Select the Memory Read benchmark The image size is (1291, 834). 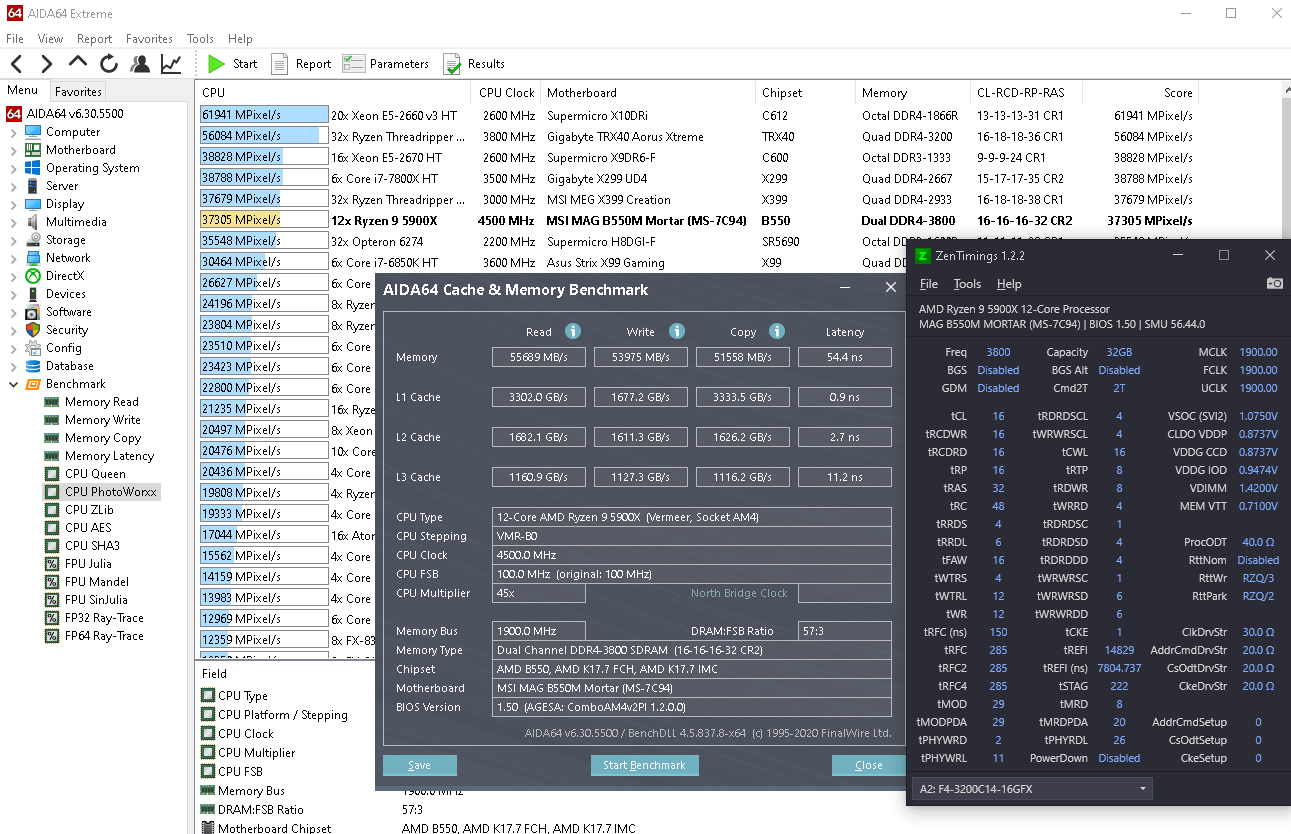[x=101, y=402]
